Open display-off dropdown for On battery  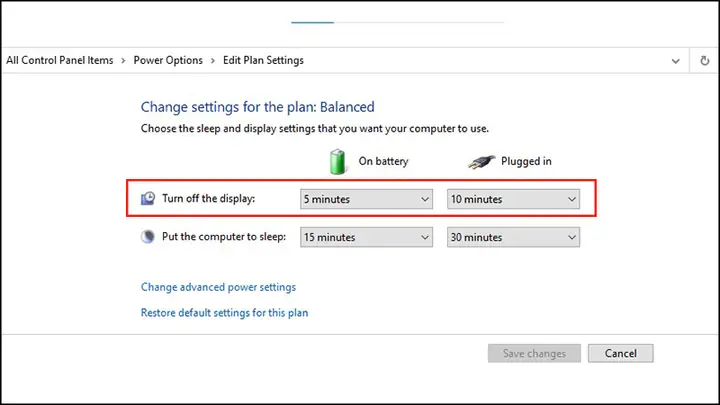pos(366,199)
